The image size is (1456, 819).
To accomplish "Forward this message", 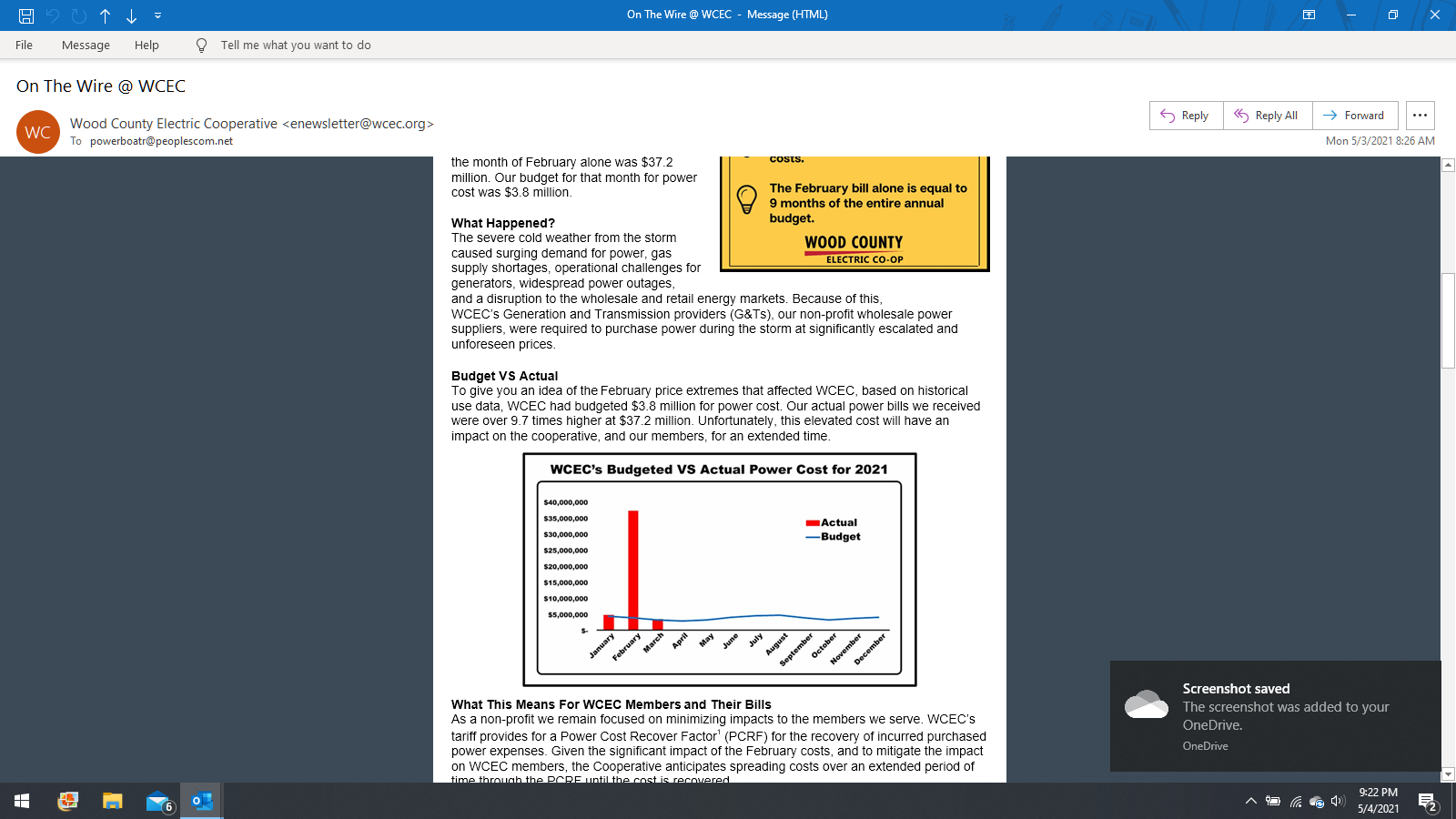I will tap(1354, 116).
